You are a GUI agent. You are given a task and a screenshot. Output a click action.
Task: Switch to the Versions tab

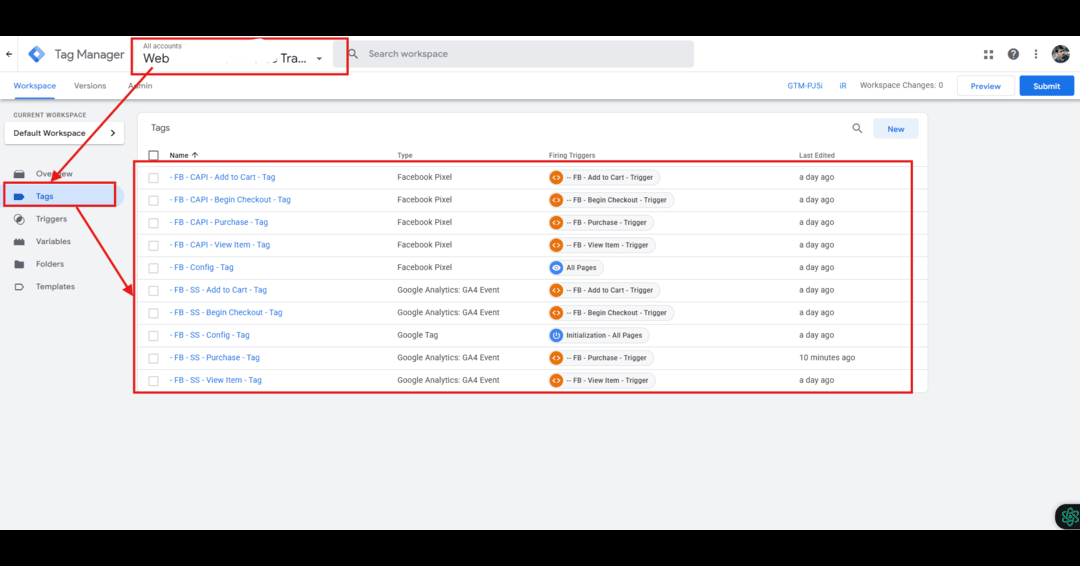90,86
